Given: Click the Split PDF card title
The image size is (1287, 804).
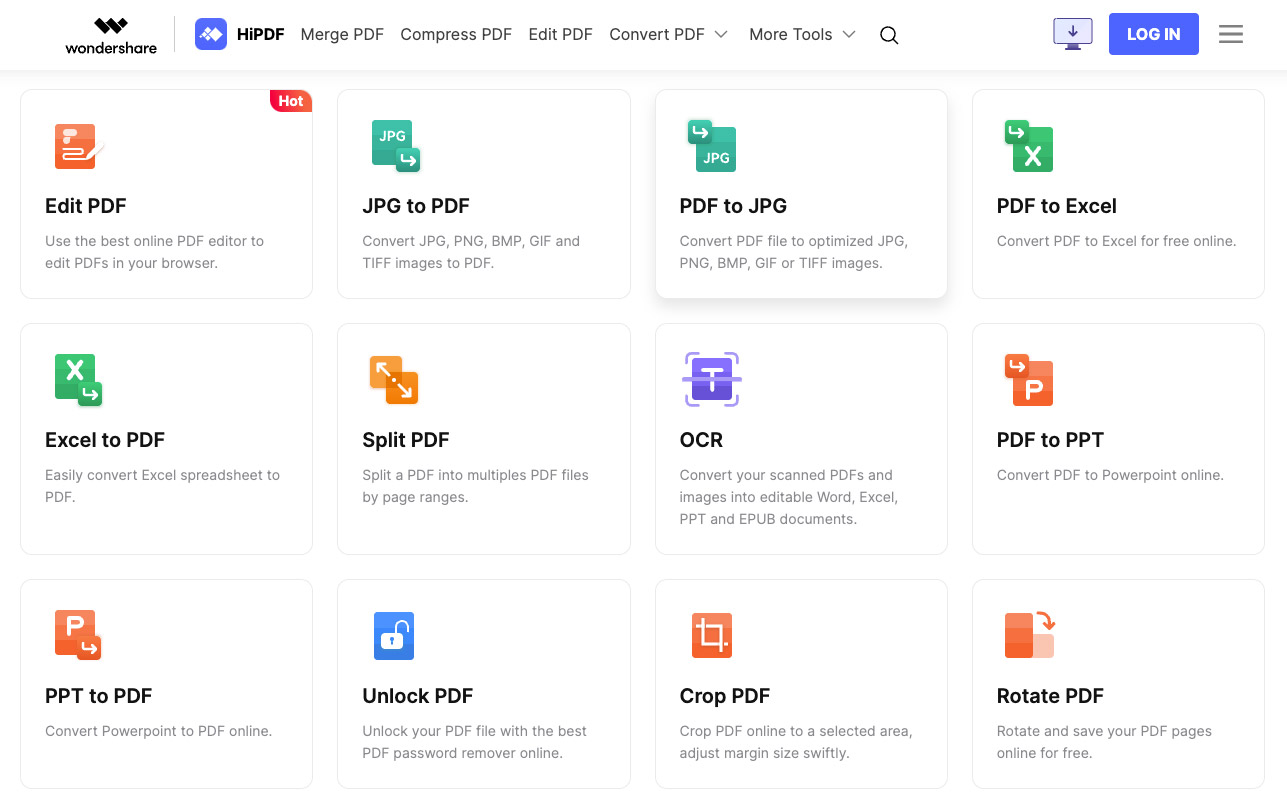Looking at the screenshot, I should click(406, 440).
